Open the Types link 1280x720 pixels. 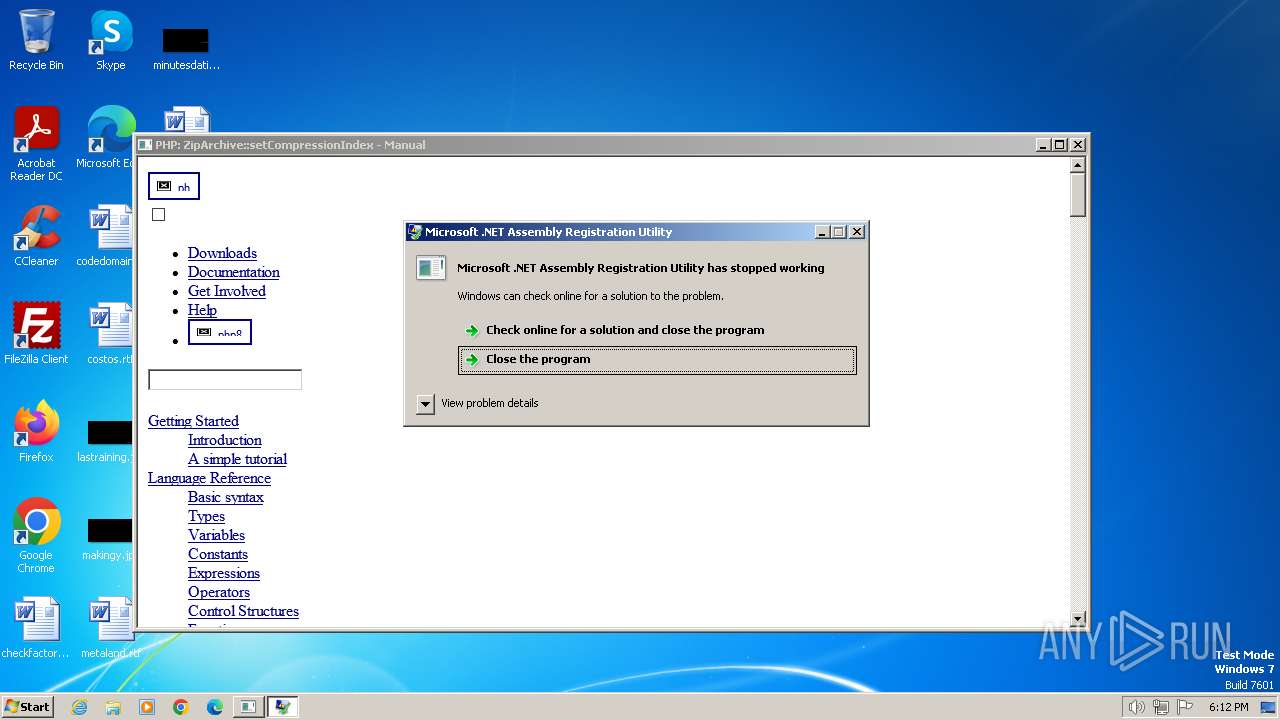tap(206, 516)
